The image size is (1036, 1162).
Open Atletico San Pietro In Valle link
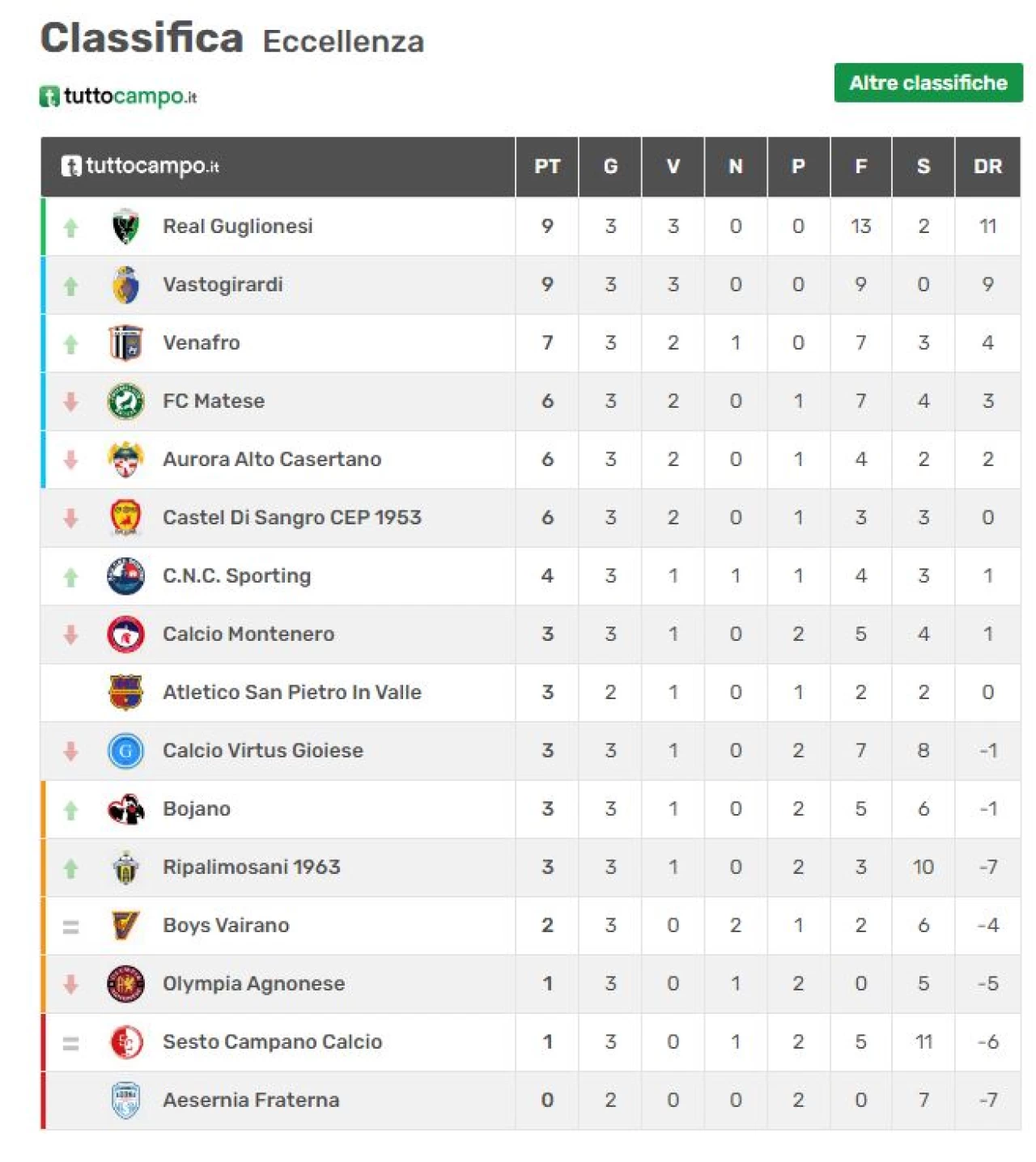tap(292, 693)
